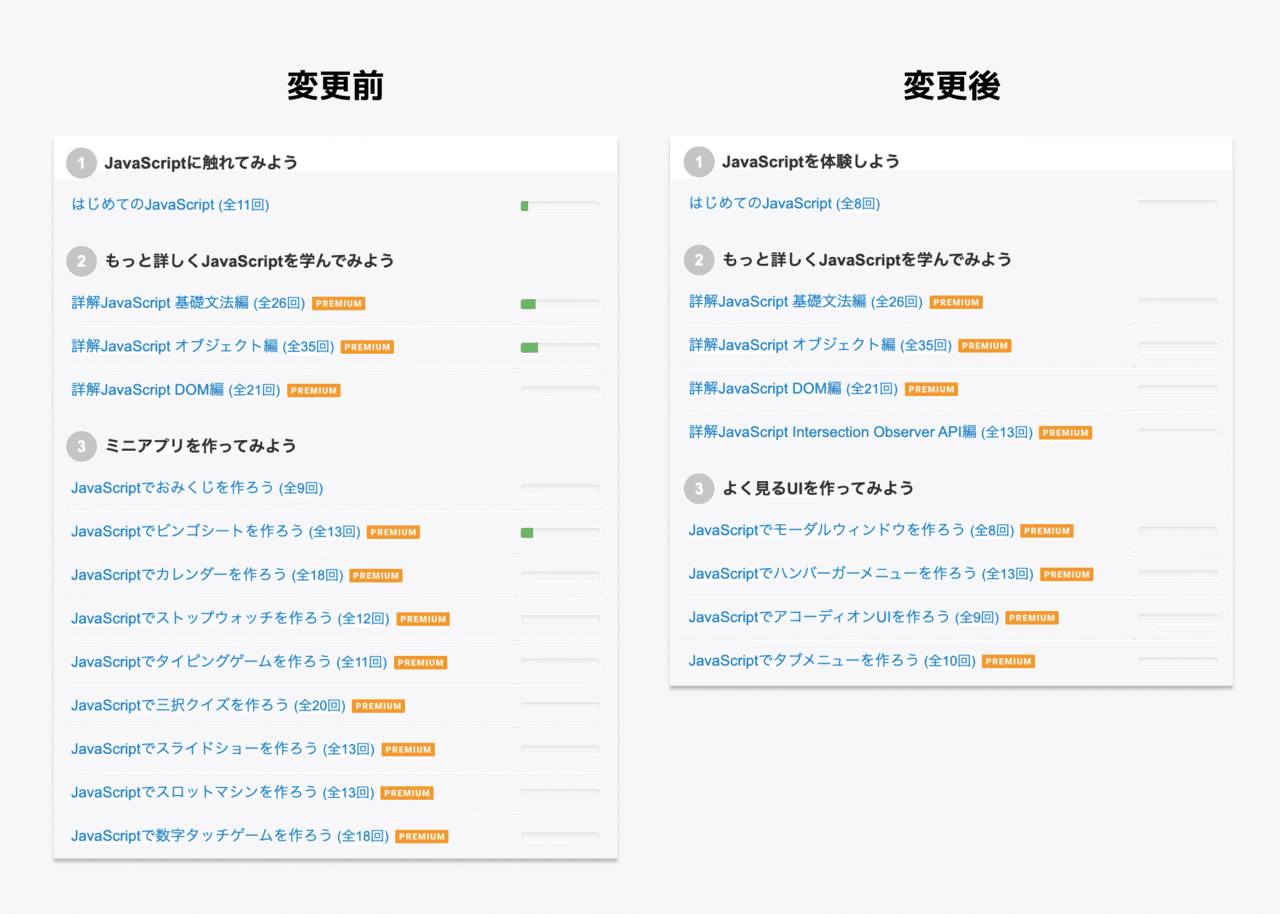1280x914 pixels.
Task: Click the PREMIUM badge on 変更後の詳解JavaScript DOM編
Action: [931, 389]
